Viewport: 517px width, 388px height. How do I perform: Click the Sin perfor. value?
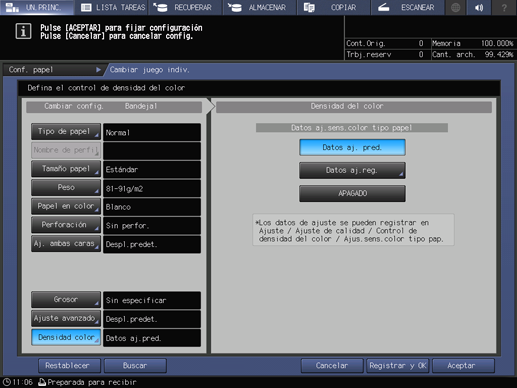click(152, 226)
